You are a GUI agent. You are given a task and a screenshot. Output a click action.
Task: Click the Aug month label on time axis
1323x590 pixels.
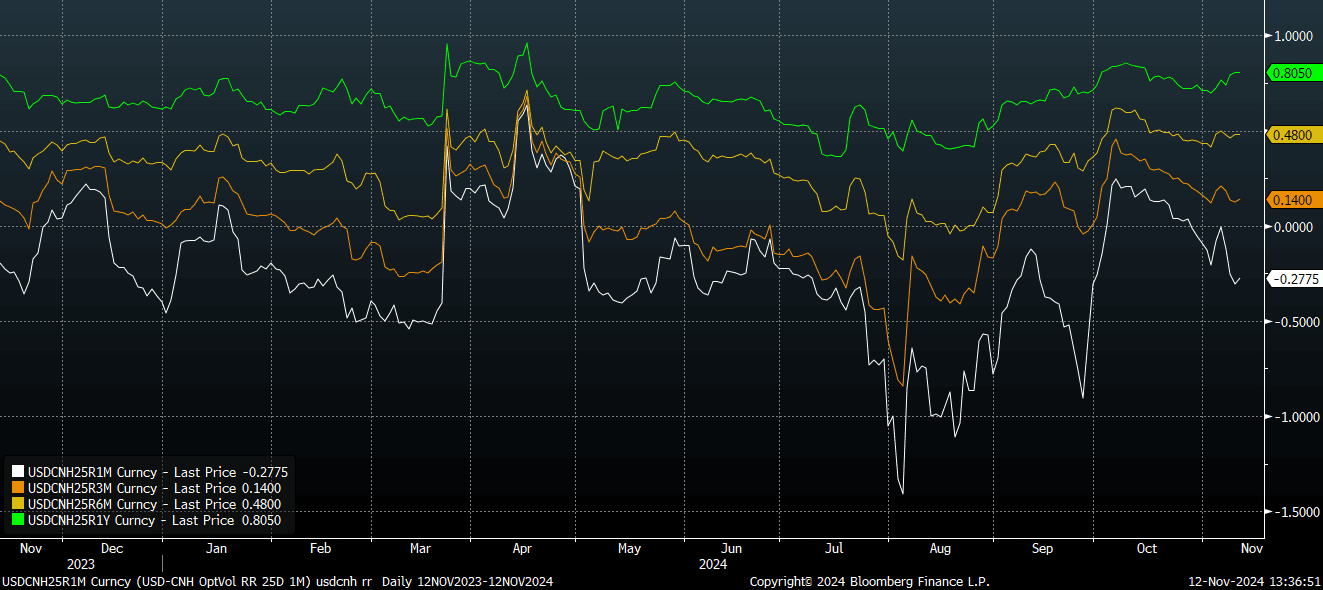click(940, 549)
